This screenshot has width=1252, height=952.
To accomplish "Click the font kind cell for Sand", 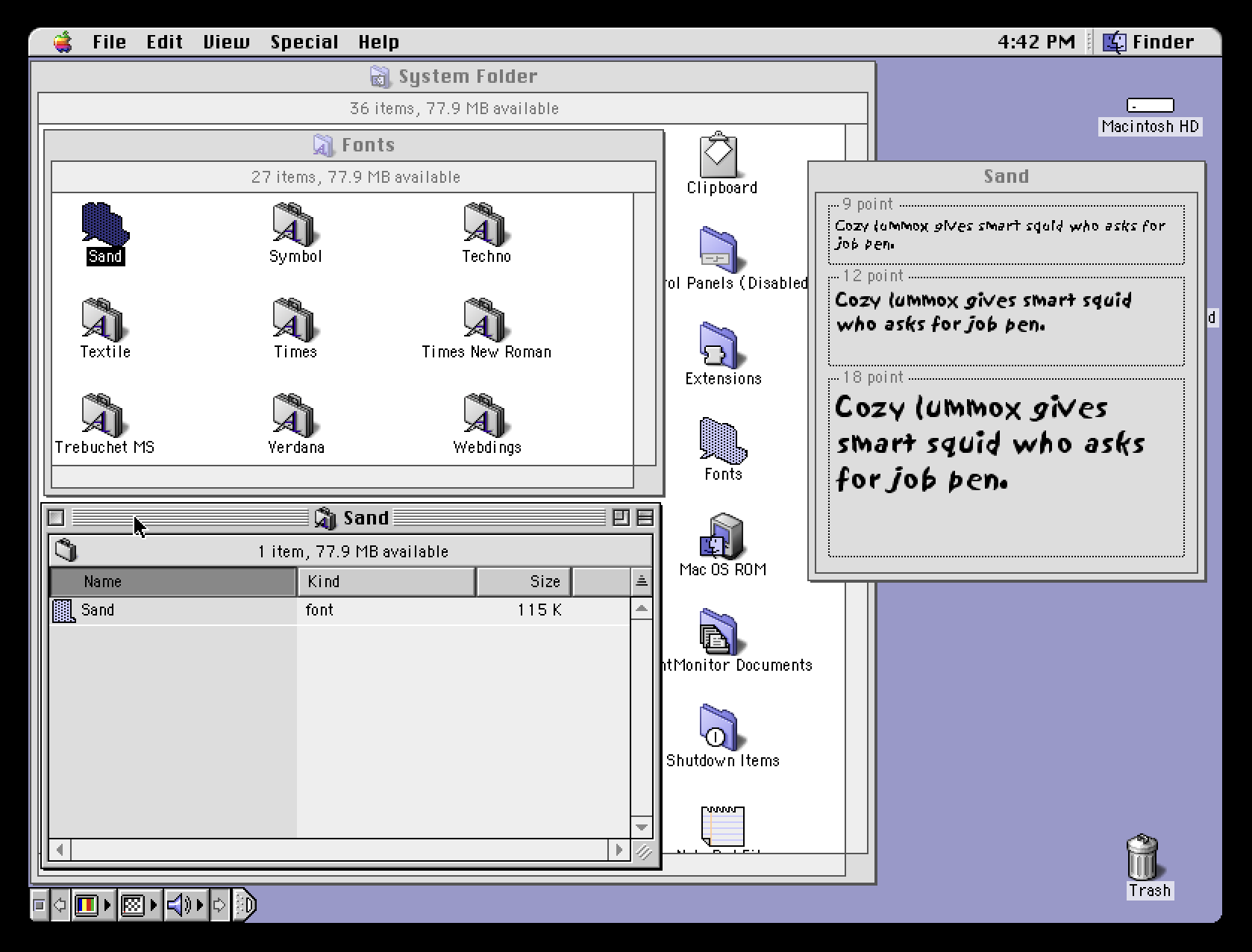I will (319, 610).
